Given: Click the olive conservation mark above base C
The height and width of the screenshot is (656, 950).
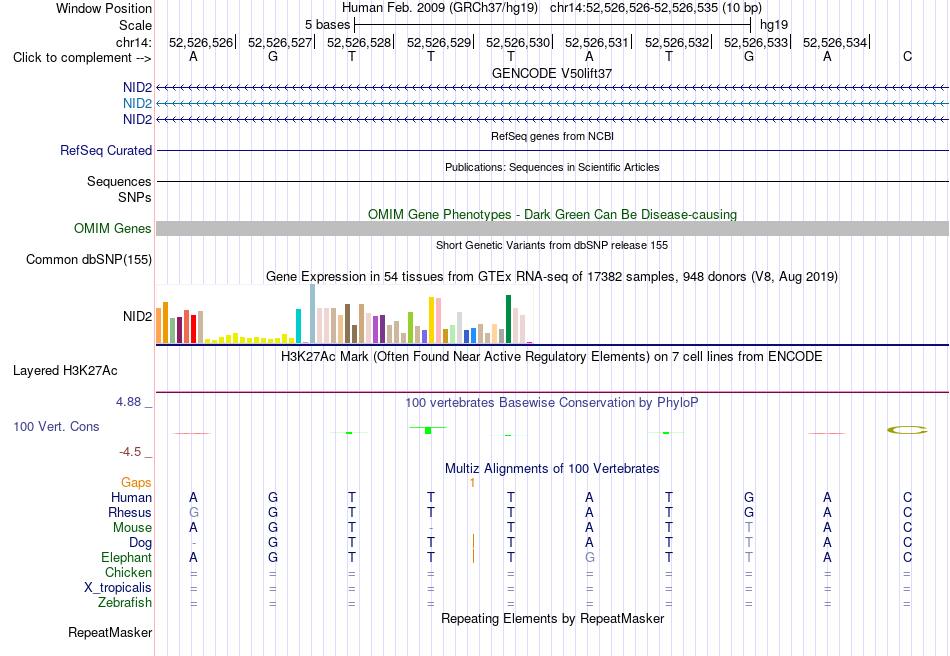Looking at the screenshot, I should coord(907,430).
